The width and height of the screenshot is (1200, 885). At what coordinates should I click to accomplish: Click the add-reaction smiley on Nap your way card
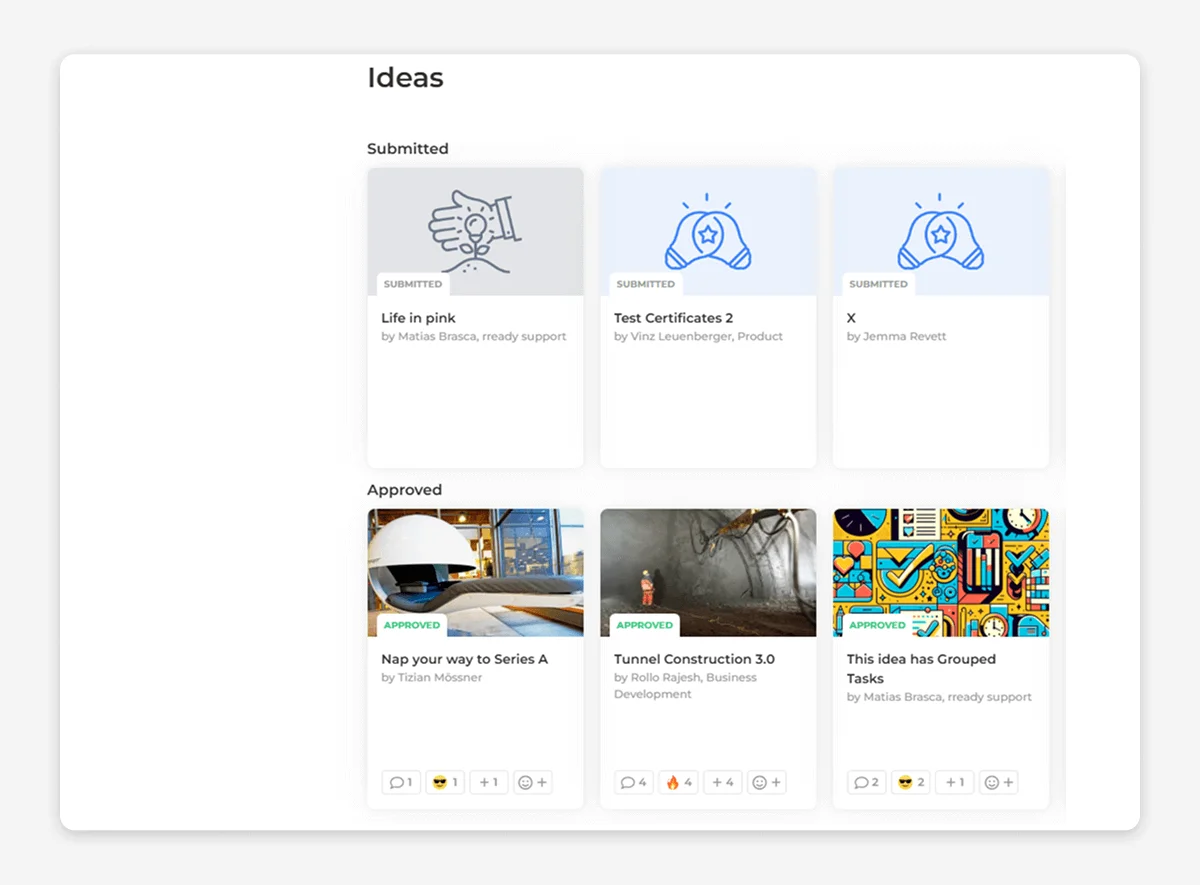(x=533, y=782)
